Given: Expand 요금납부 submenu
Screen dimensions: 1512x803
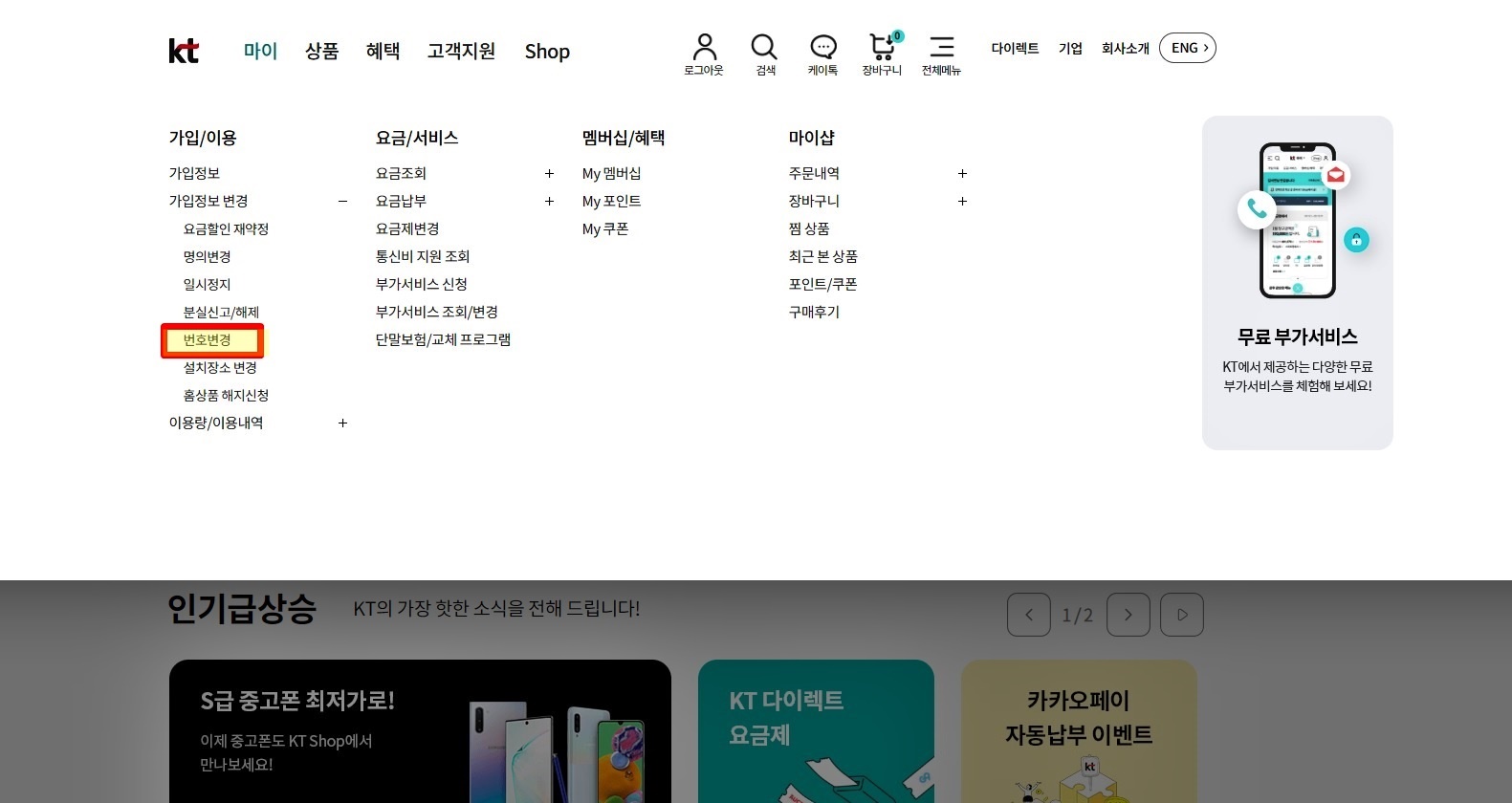Looking at the screenshot, I should point(549,201).
